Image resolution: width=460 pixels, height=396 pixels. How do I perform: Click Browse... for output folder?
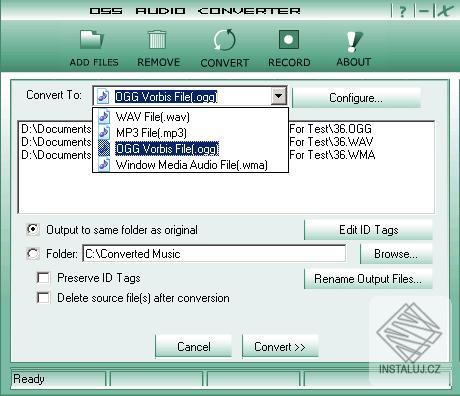[x=396, y=254]
